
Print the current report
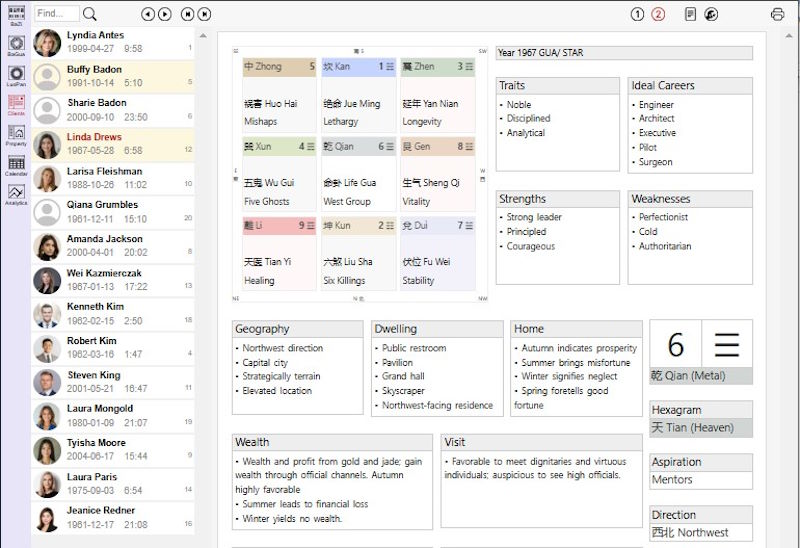click(x=778, y=14)
